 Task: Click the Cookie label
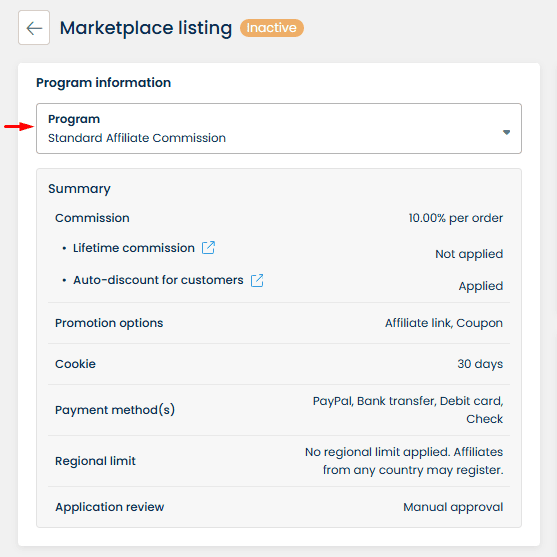75,364
